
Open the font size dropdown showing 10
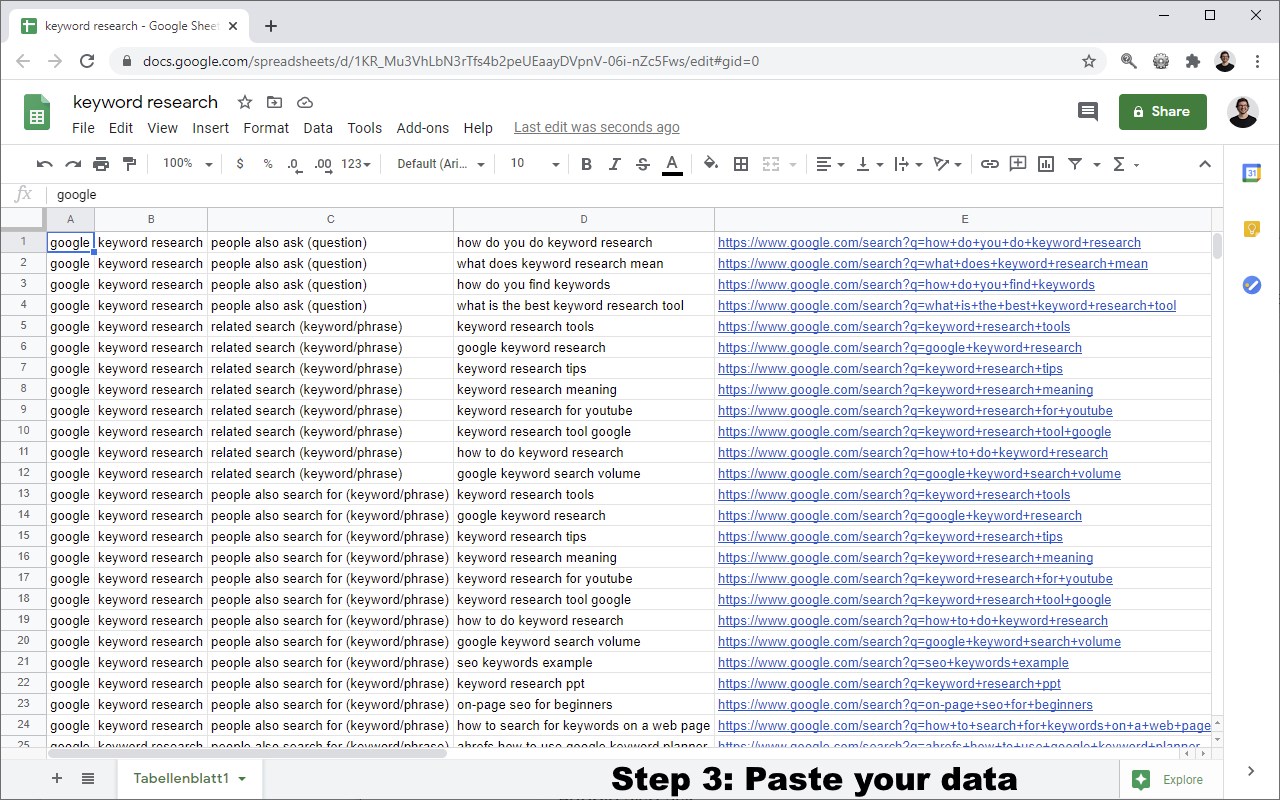(x=535, y=164)
